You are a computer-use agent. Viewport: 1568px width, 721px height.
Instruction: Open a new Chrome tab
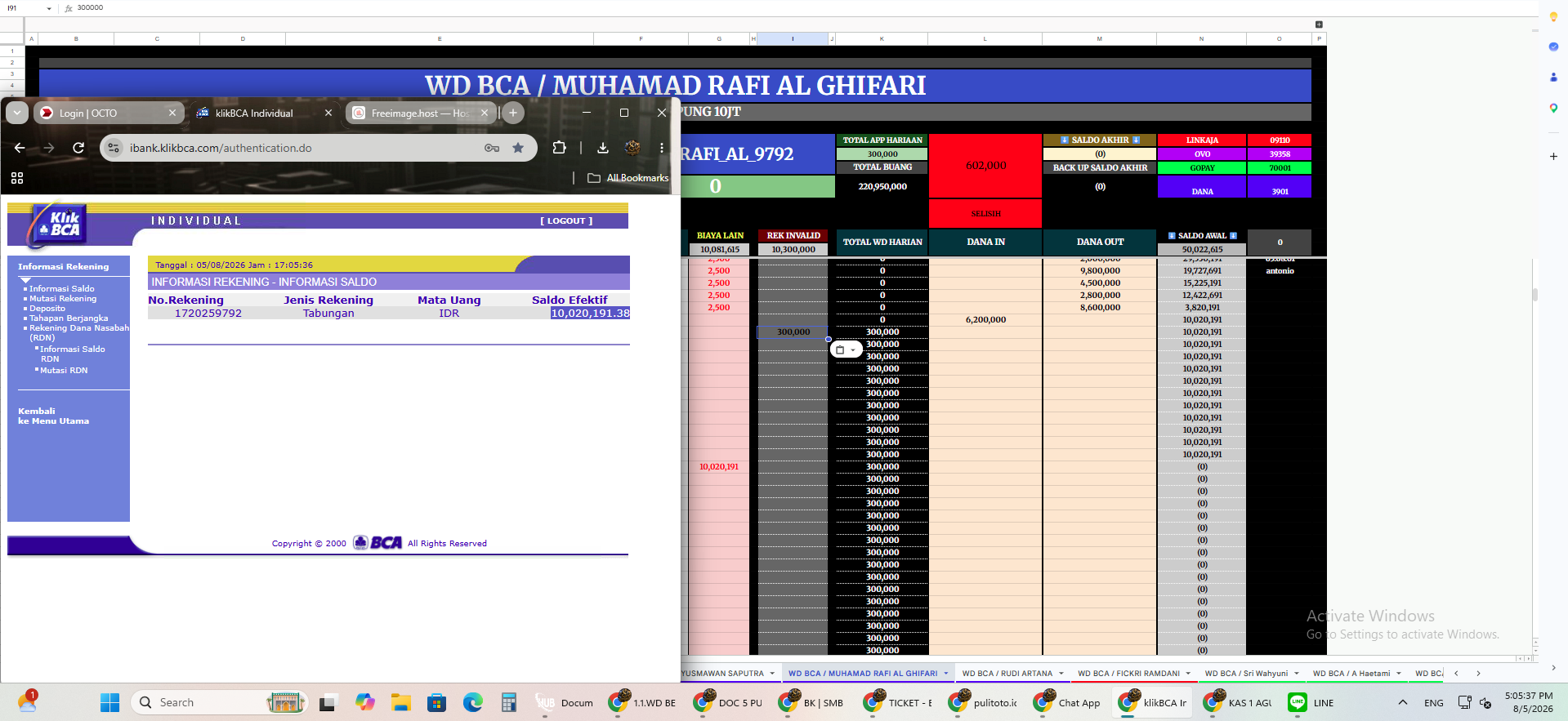tap(513, 113)
